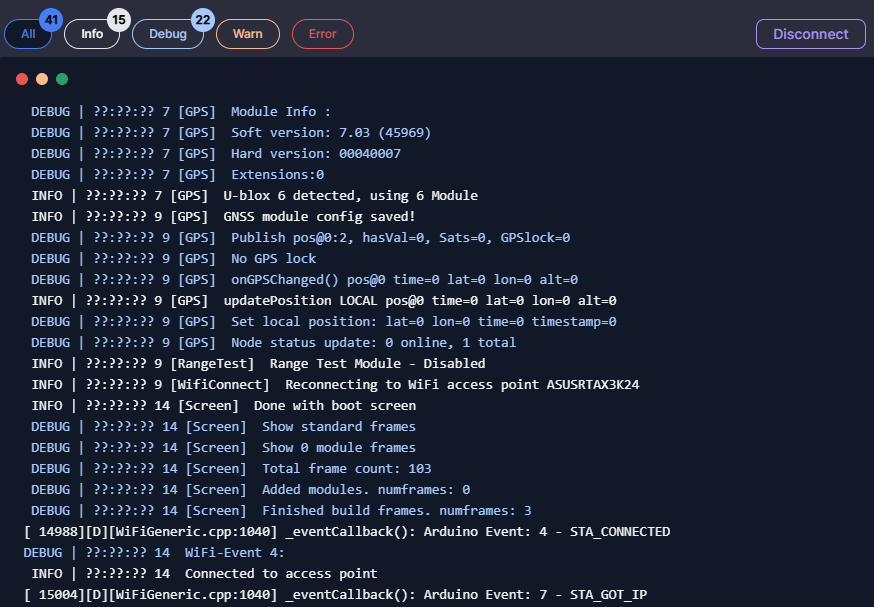Select the 'No GPS lock' log line
The width and height of the screenshot is (874, 607).
pos(173,259)
